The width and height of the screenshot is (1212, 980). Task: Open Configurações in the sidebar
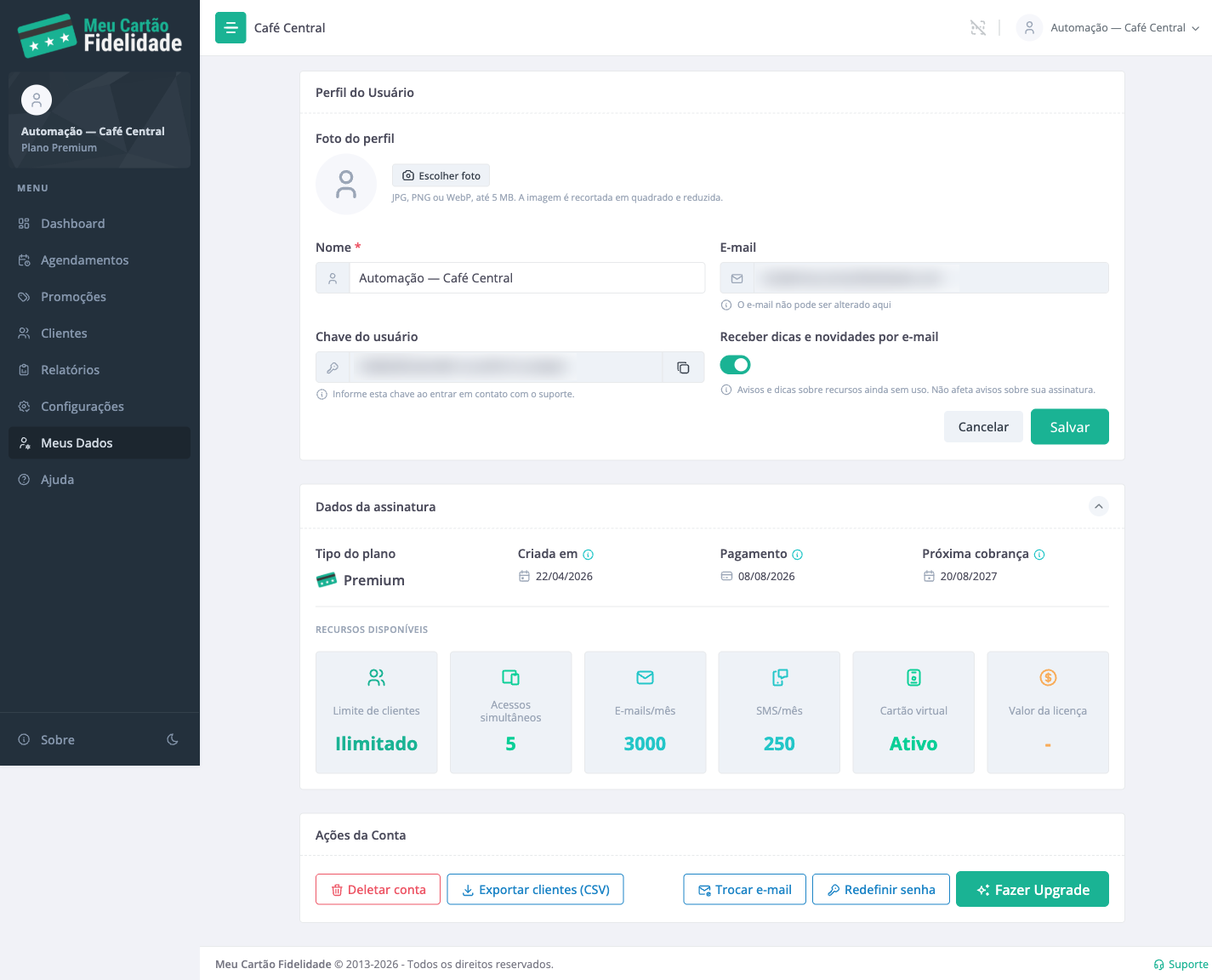tap(100, 407)
